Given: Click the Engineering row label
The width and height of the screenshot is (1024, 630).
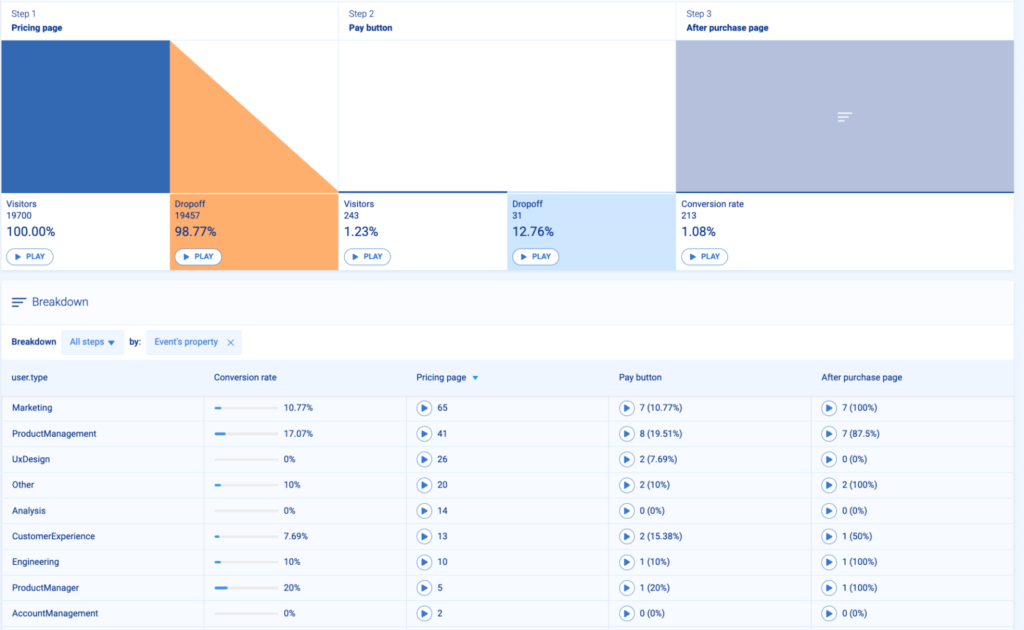Looking at the screenshot, I should pyautogui.click(x=35, y=562).
